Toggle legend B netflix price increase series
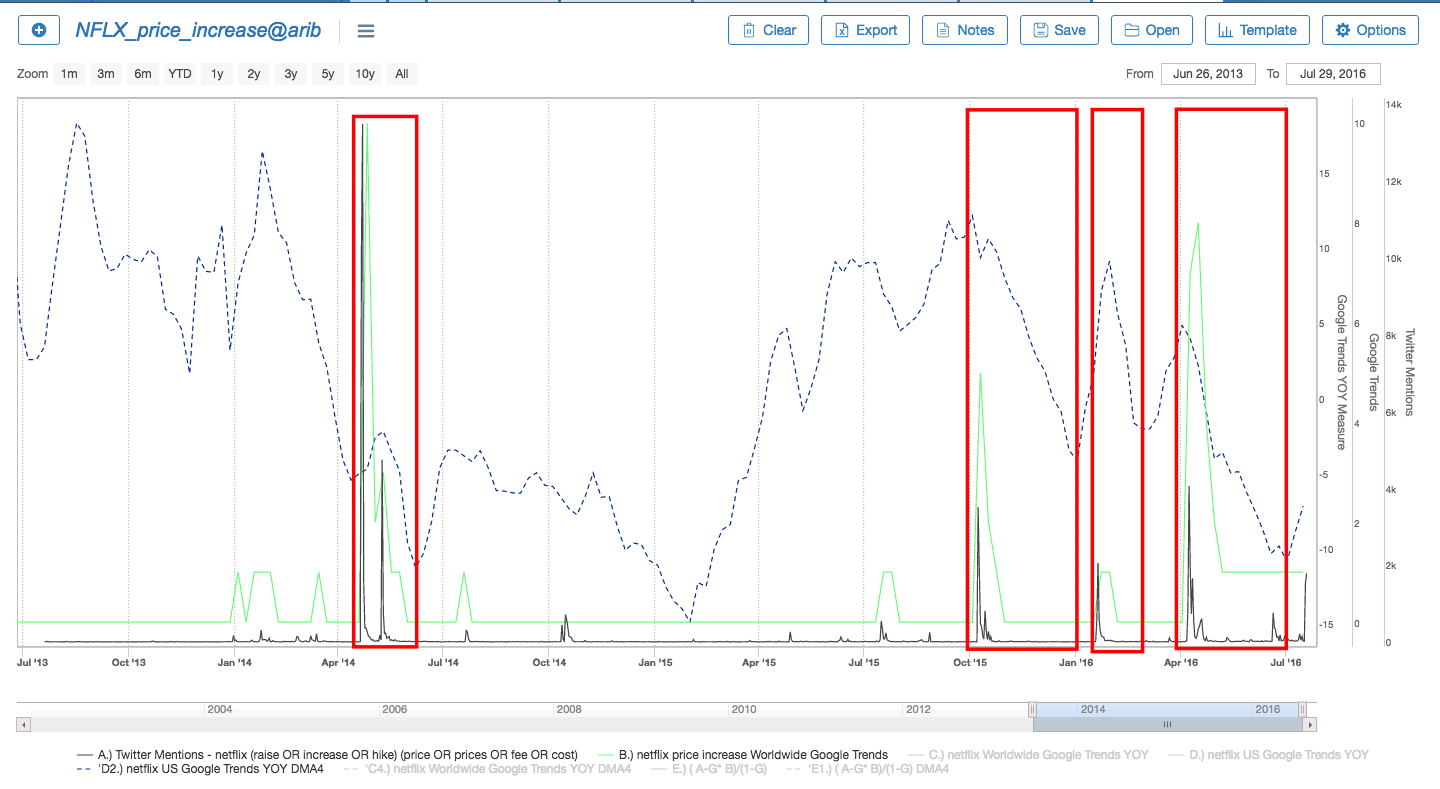1440x789 pixels. tap(741, 755)
